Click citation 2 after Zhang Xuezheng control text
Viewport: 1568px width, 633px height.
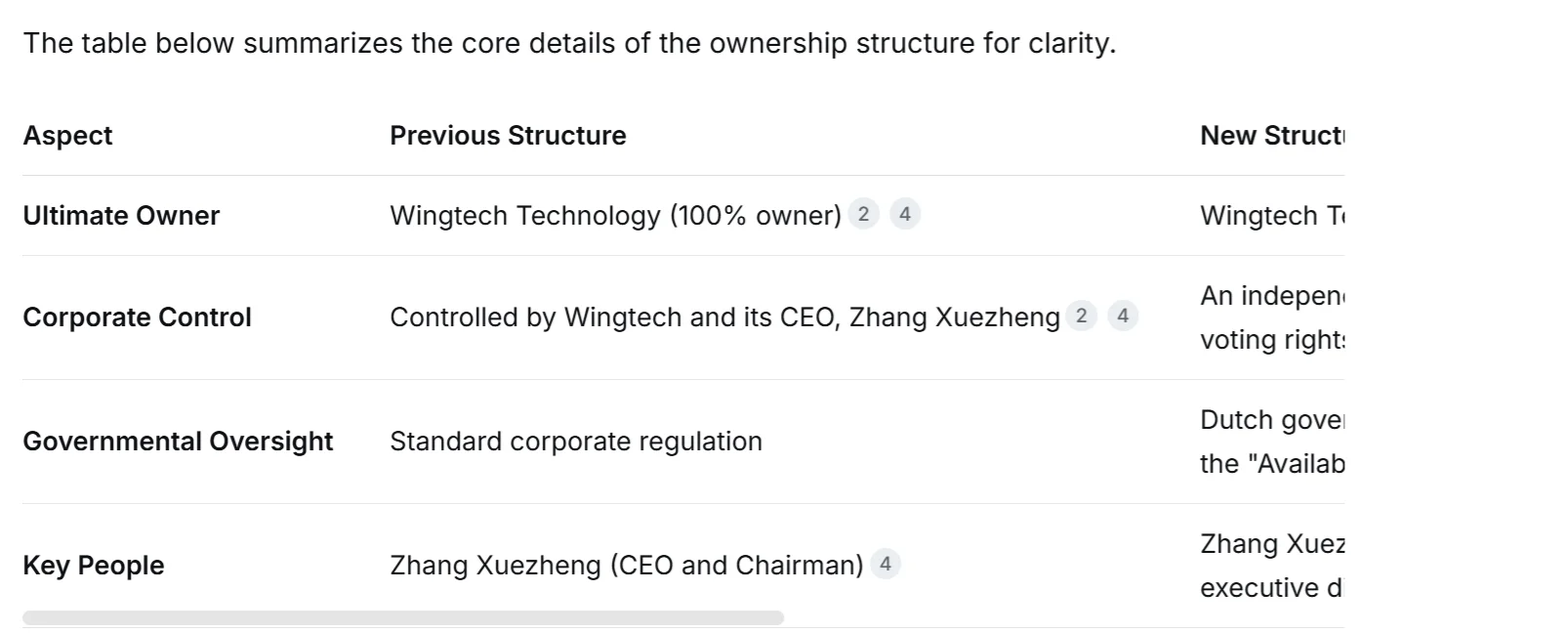coord(1081,316)
